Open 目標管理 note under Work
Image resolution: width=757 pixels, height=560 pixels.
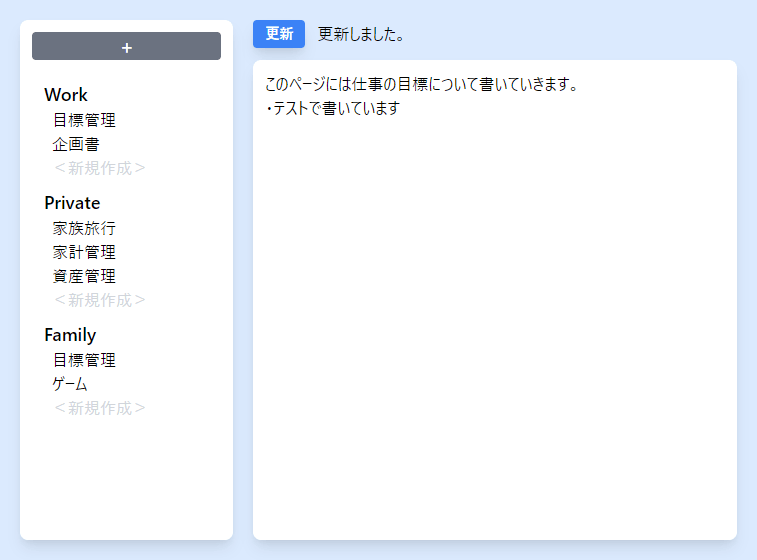pyautogui.click(x=84, y=120)
